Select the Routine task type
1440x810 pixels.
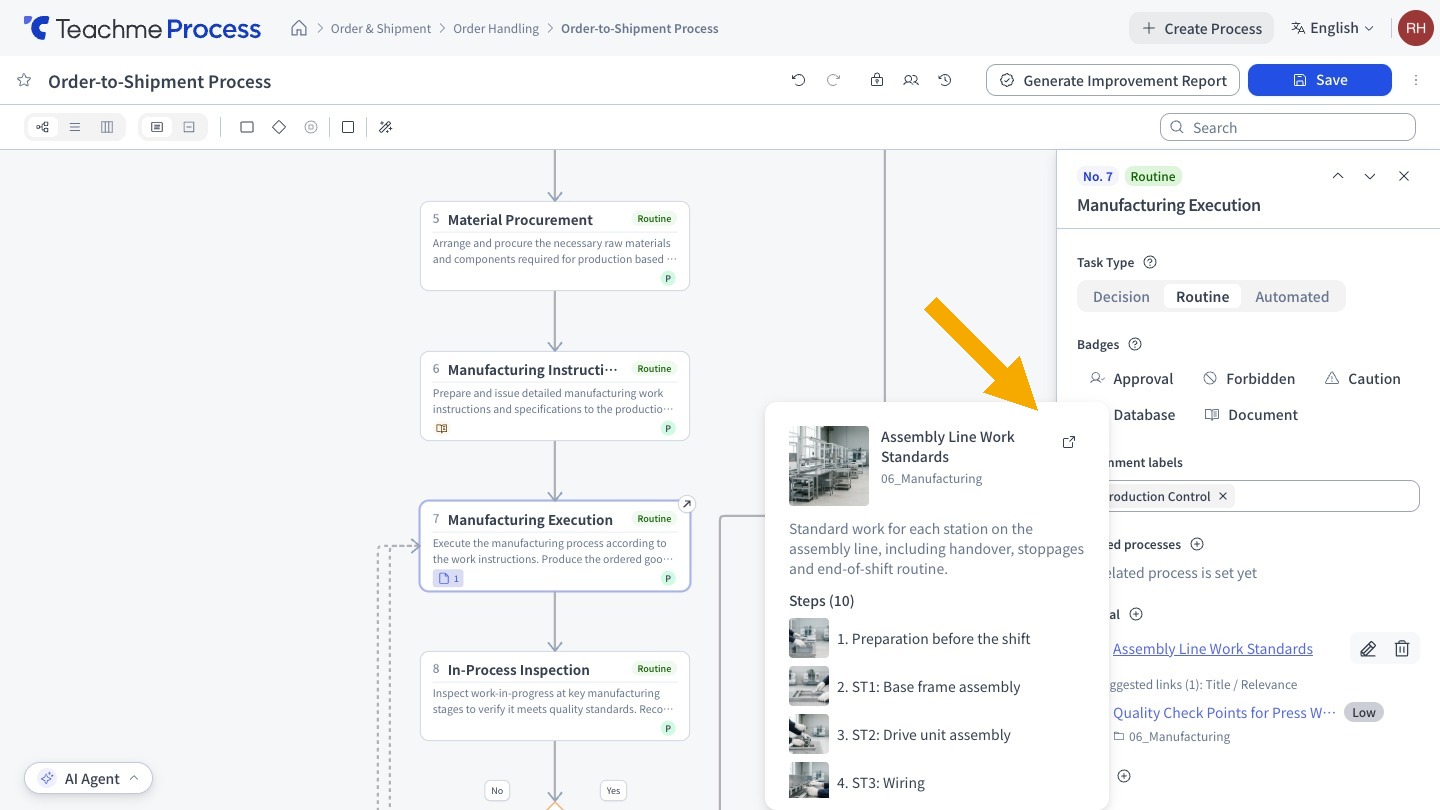(1202, 297)
